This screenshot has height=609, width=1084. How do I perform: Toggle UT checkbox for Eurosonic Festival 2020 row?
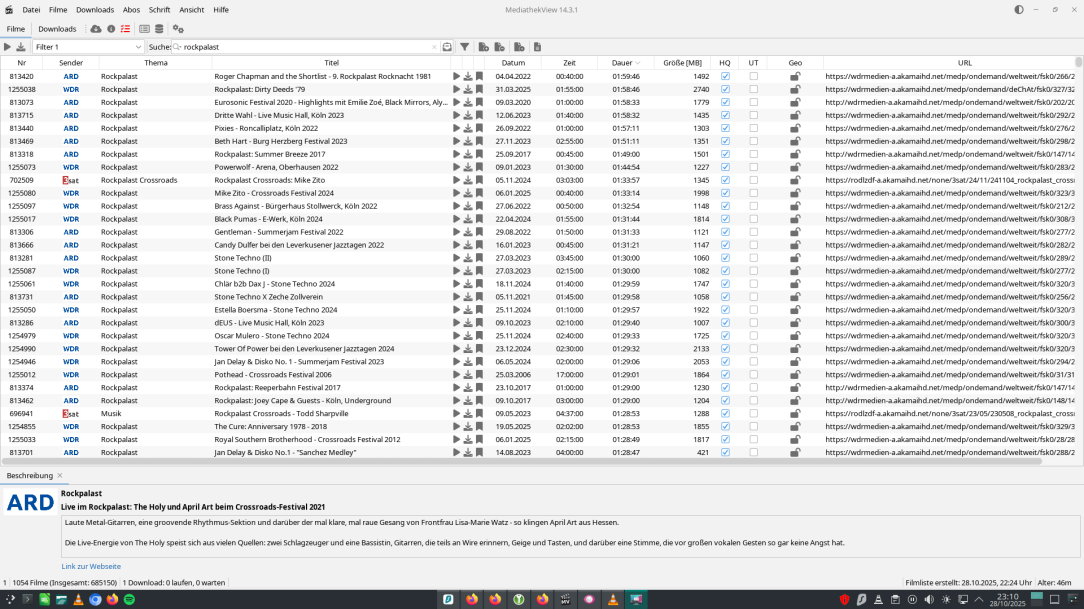754,102
